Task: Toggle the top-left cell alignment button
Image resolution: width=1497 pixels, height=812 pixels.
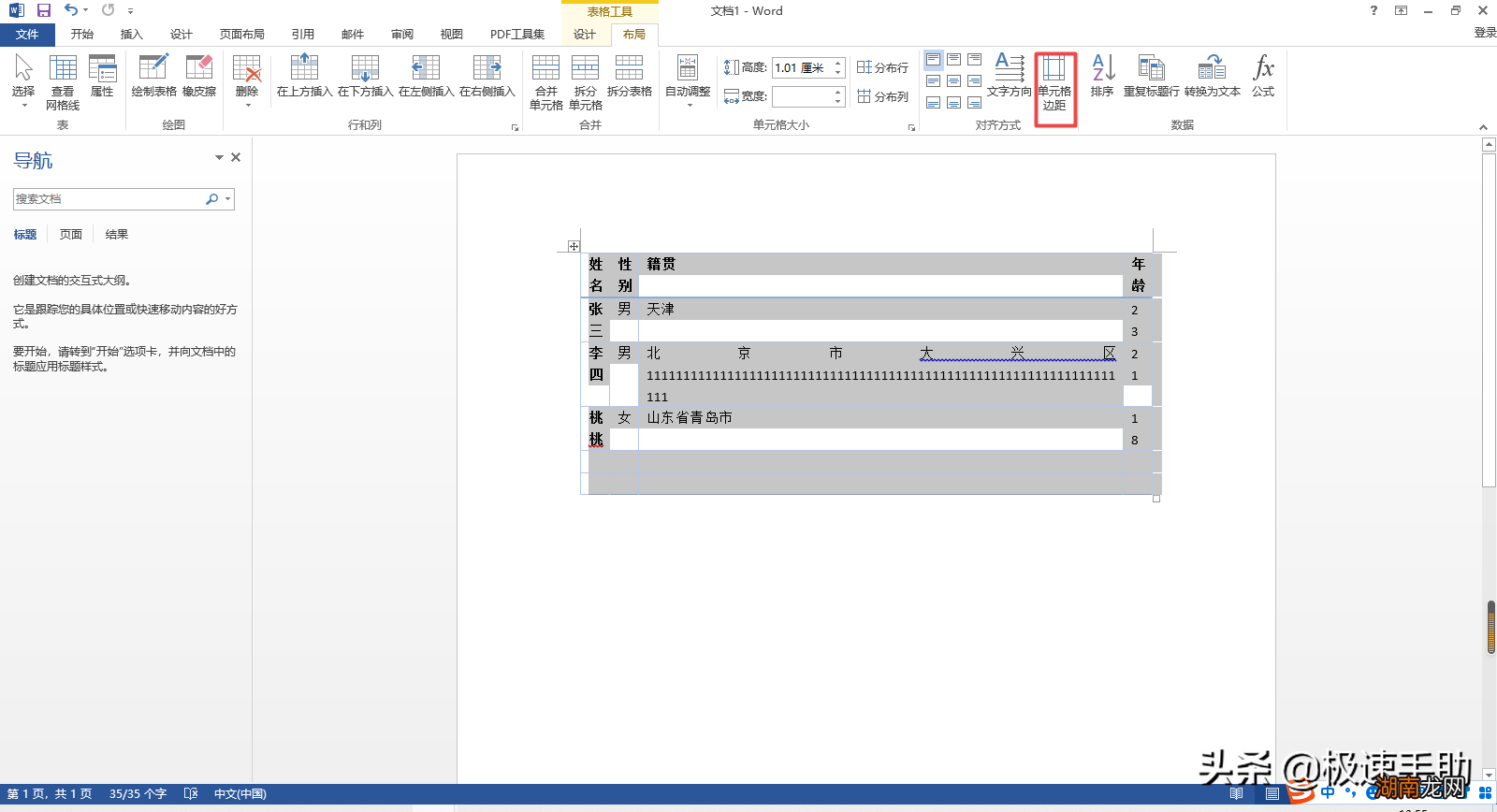Action: point(933,60)
